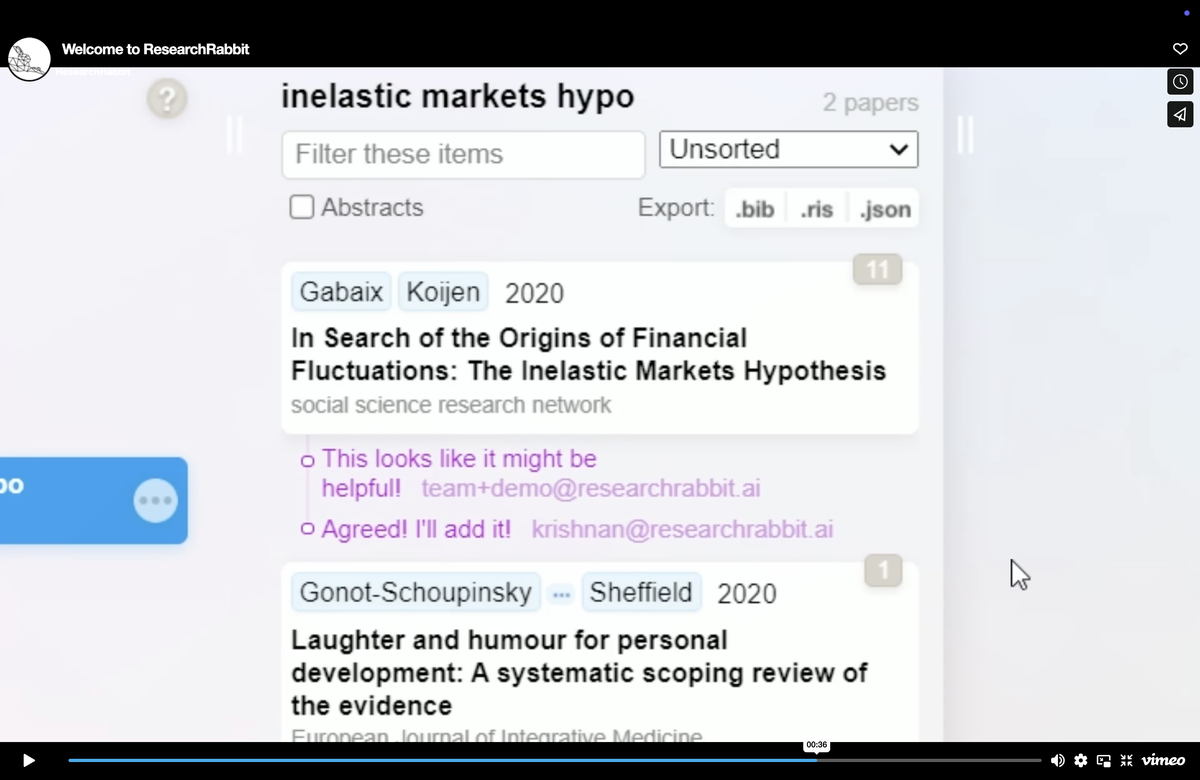
Task: Open video settings gear
Action: point(1080,761)
